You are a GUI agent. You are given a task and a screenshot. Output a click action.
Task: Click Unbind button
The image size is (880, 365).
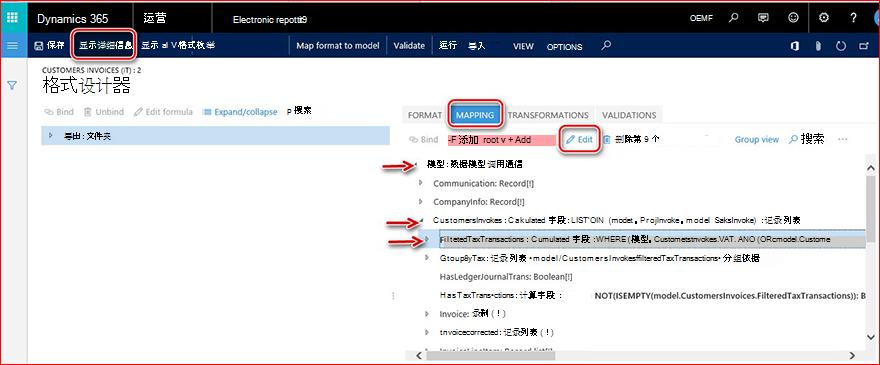point(104,112)
